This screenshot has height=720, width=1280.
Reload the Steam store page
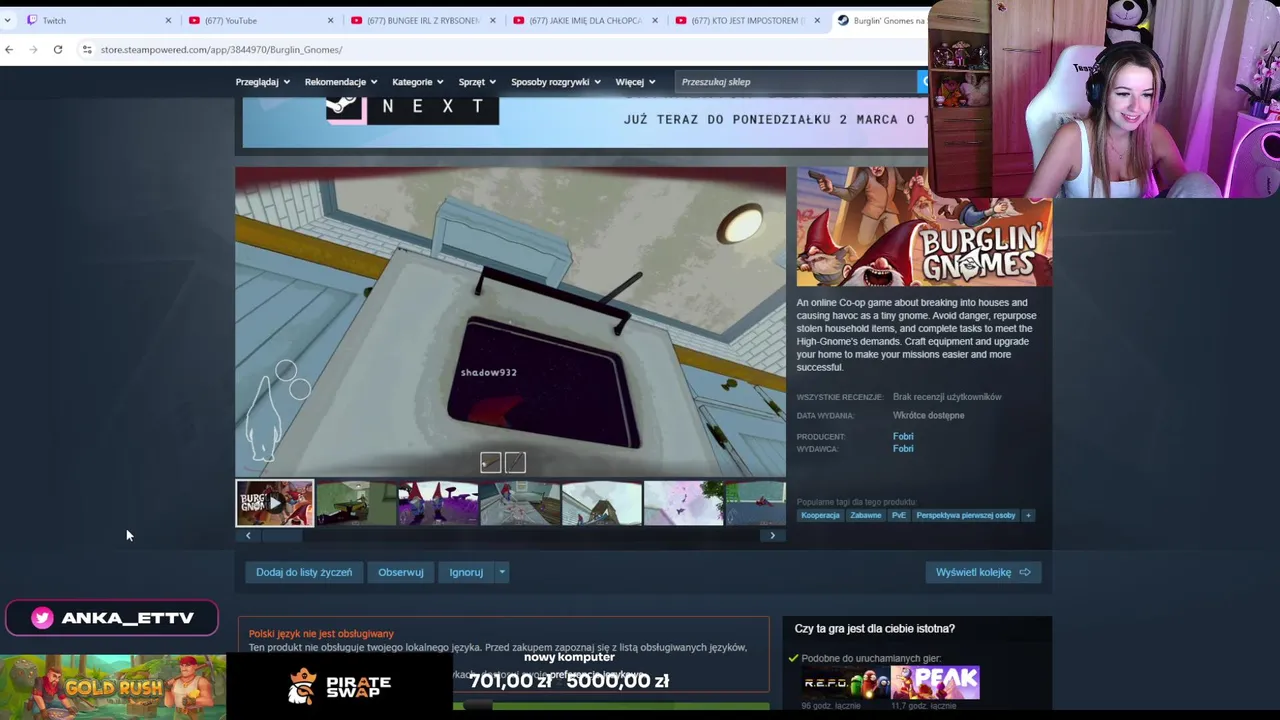[x=58, y=49]
